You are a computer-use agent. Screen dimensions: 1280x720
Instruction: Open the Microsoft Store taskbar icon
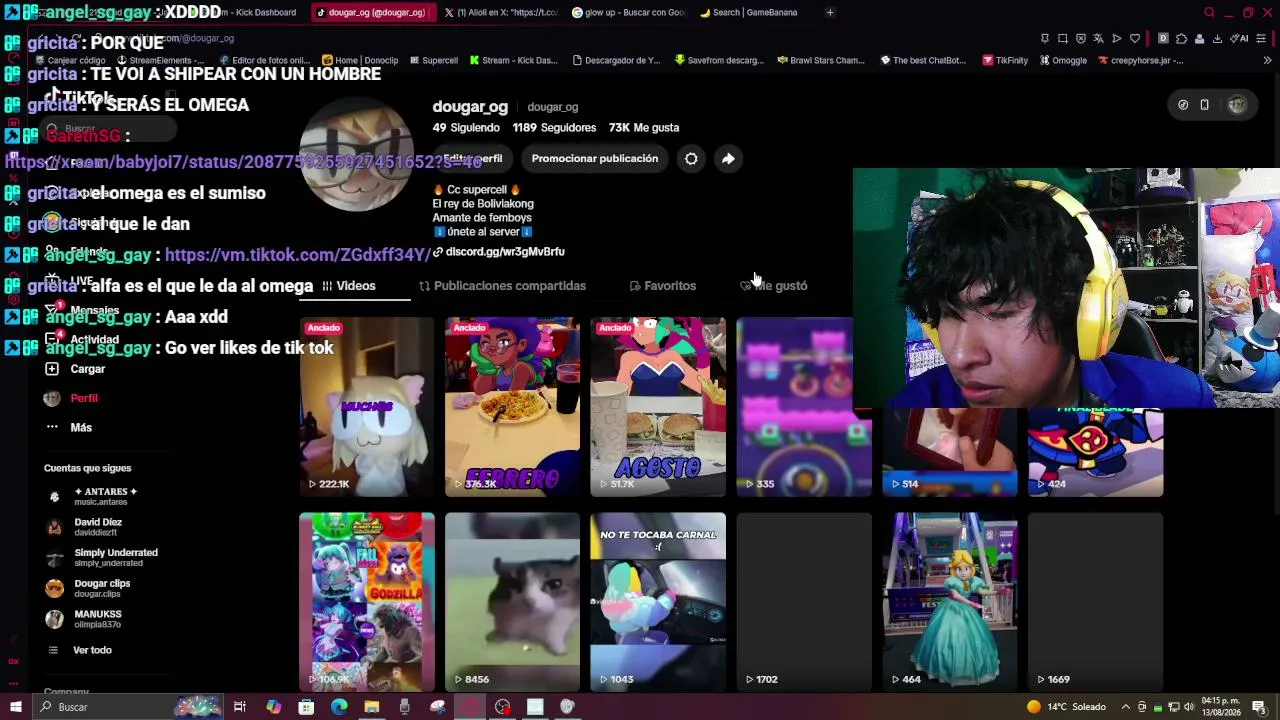(306, 707)
